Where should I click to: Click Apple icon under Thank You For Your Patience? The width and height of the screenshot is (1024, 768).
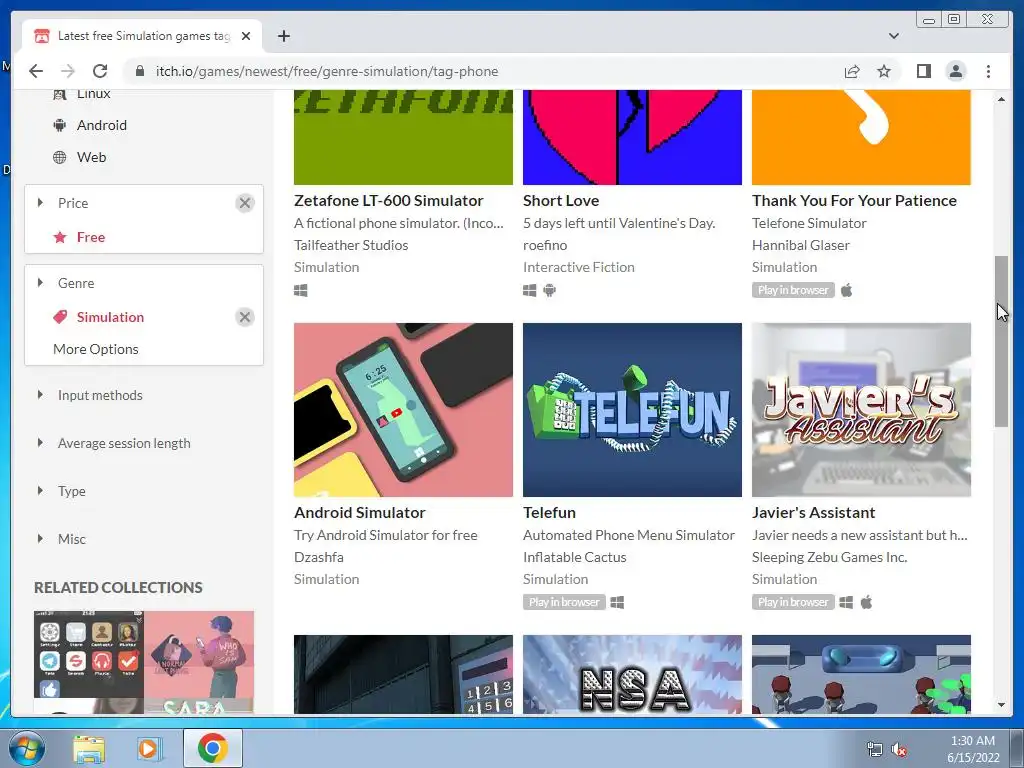[x=846, y=290]
